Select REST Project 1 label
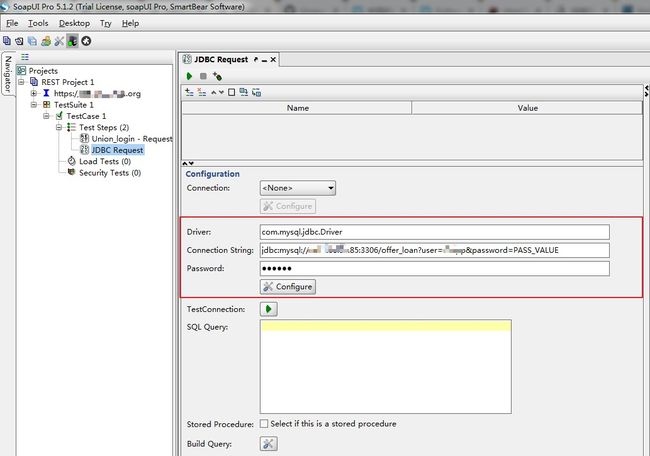Screen dimensions: 650x456 click(x=68, y=82)
